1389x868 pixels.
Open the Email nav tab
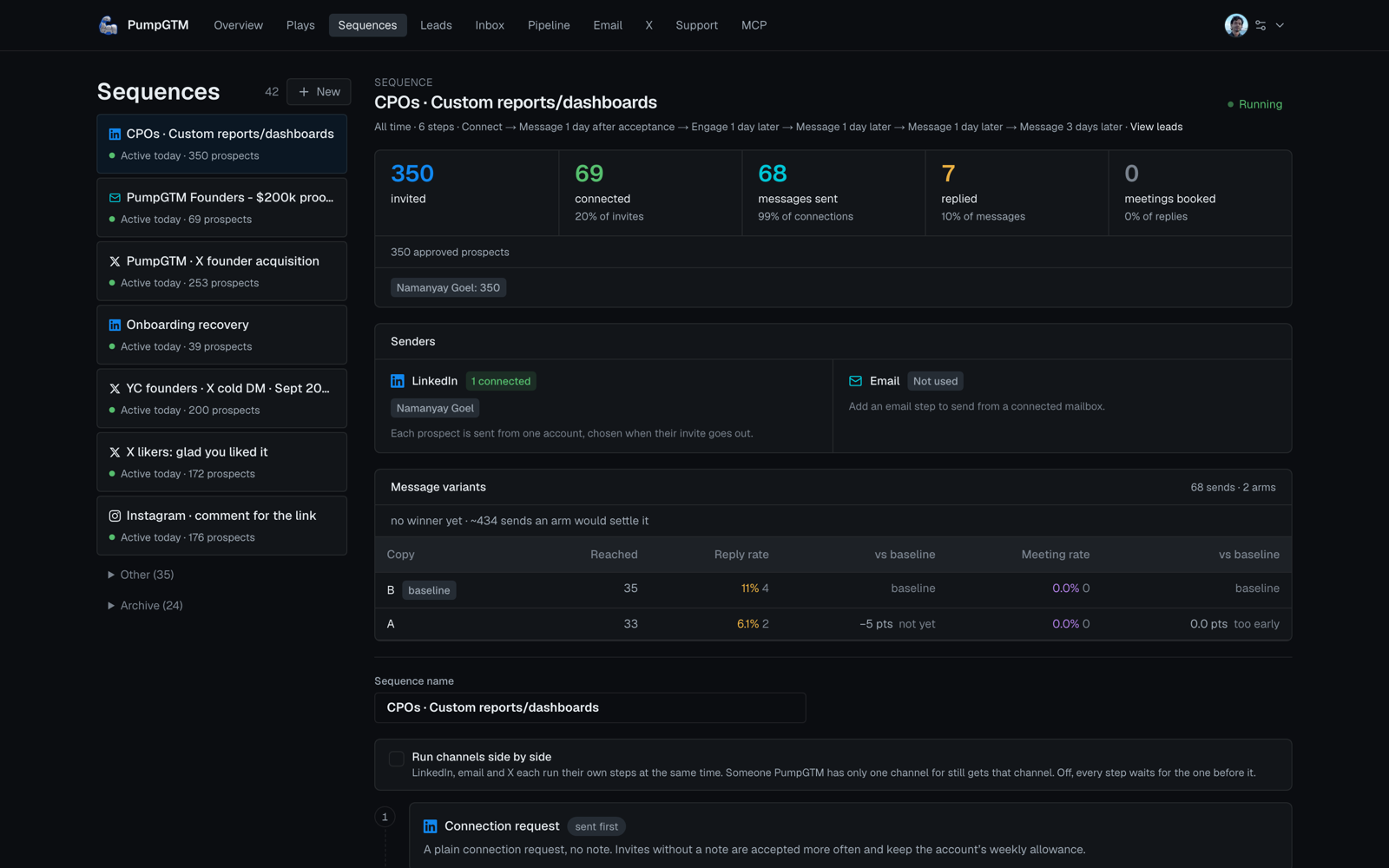pos(608,25)
